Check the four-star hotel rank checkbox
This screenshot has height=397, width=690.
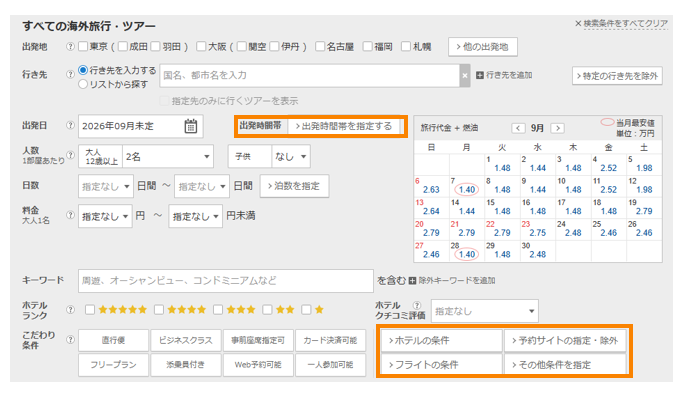click(x=159, y=310)
